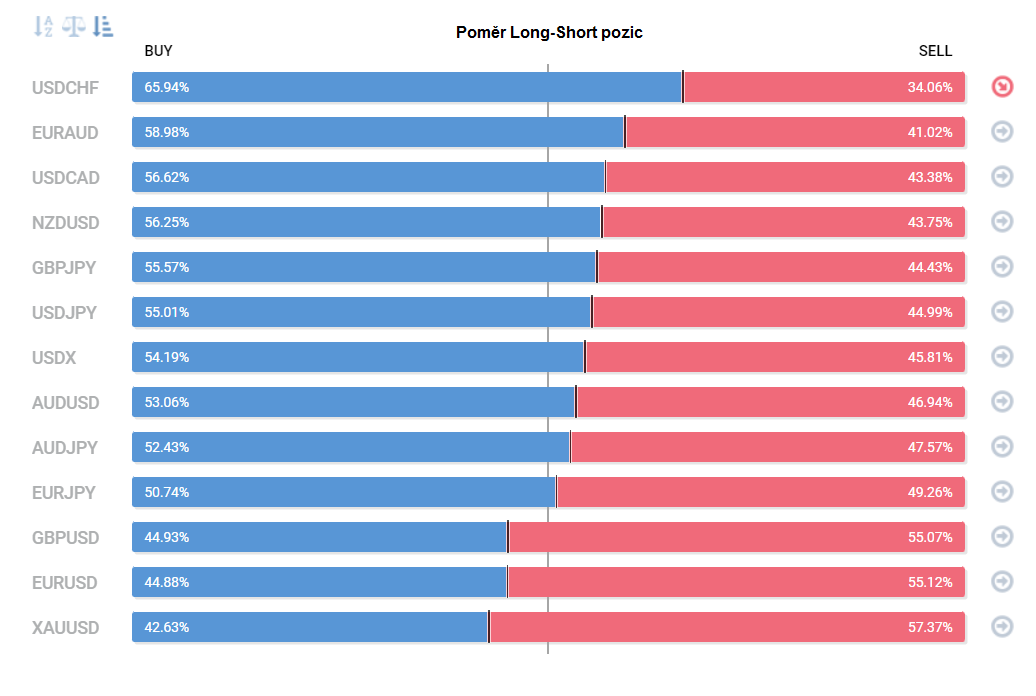Click the AUDUSD red sell bar 46.94%
1036x696 pixels.
(771, 402)
